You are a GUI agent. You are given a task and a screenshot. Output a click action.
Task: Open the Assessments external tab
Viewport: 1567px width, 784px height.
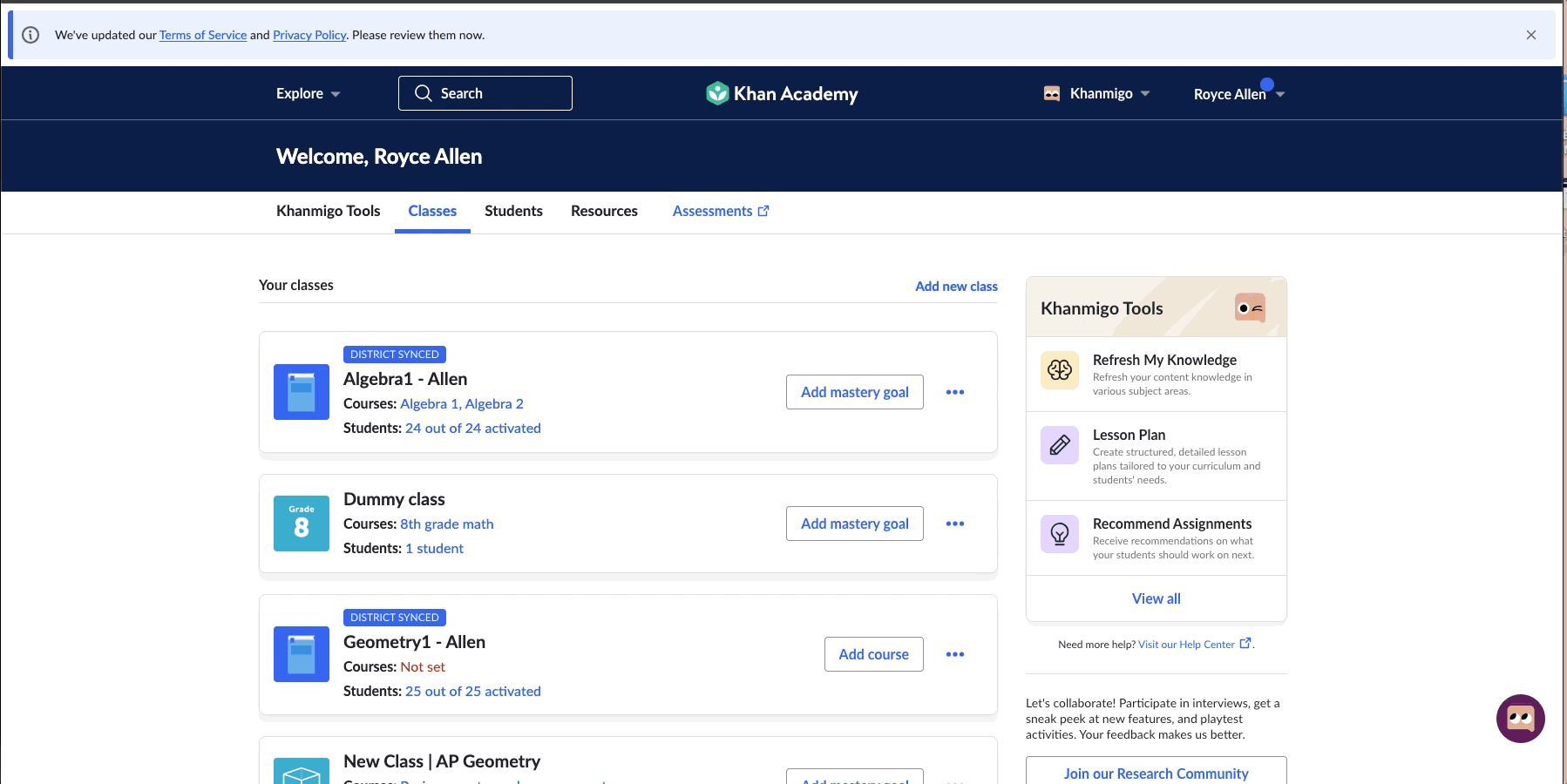click(721, 211)
